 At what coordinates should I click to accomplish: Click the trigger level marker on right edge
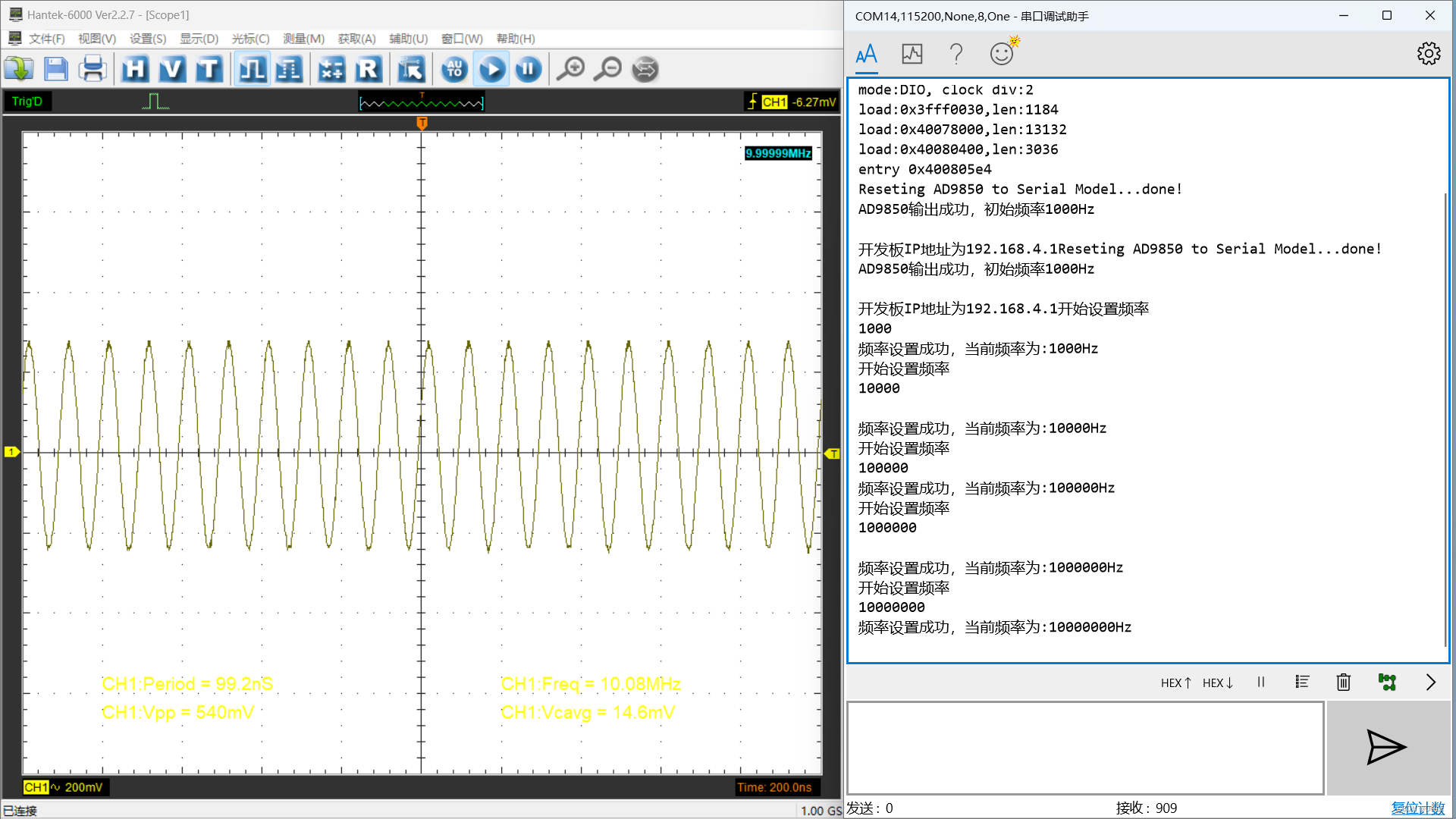click(832, 453)
